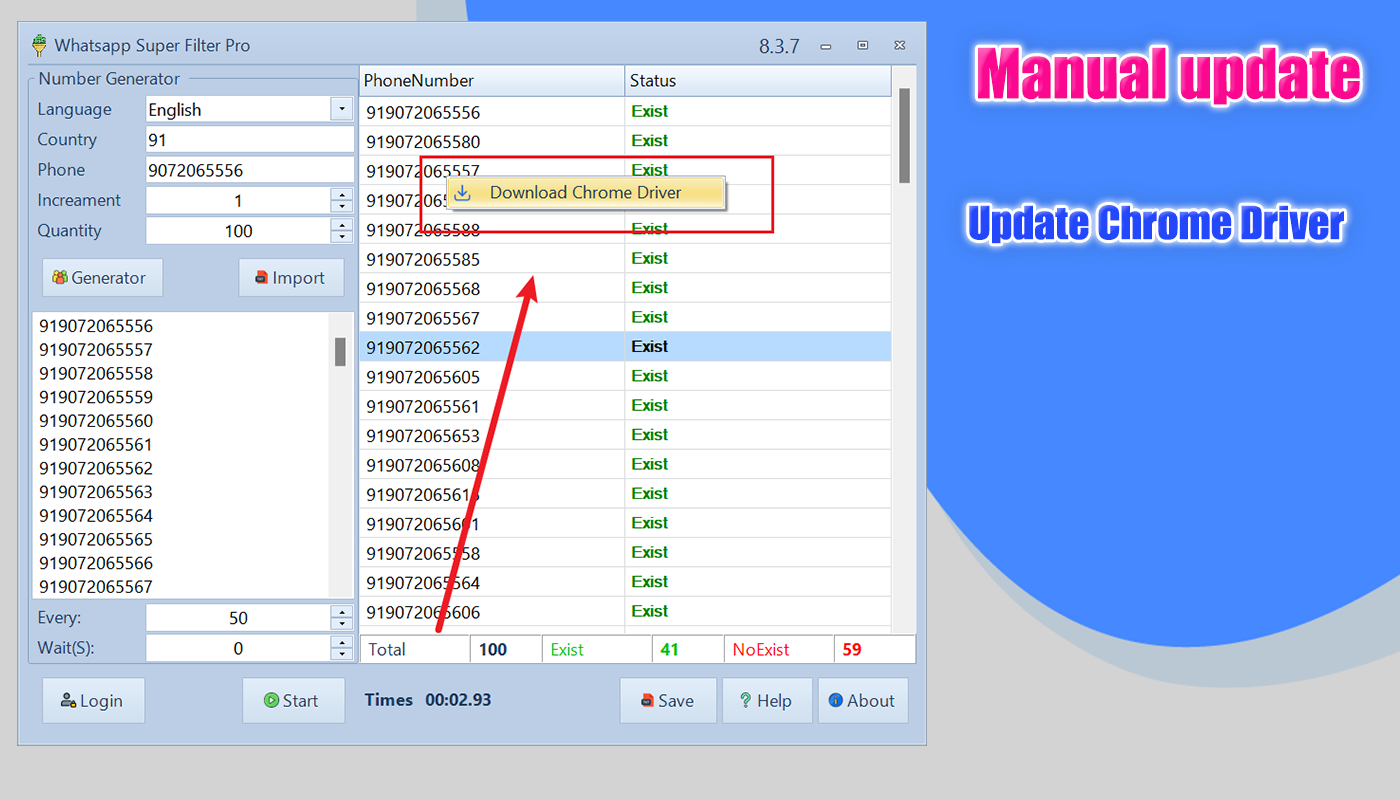This screenshot has height=800, width=1400.
Task: Decrease Increament using its down arrow
Action: (342, 205)
